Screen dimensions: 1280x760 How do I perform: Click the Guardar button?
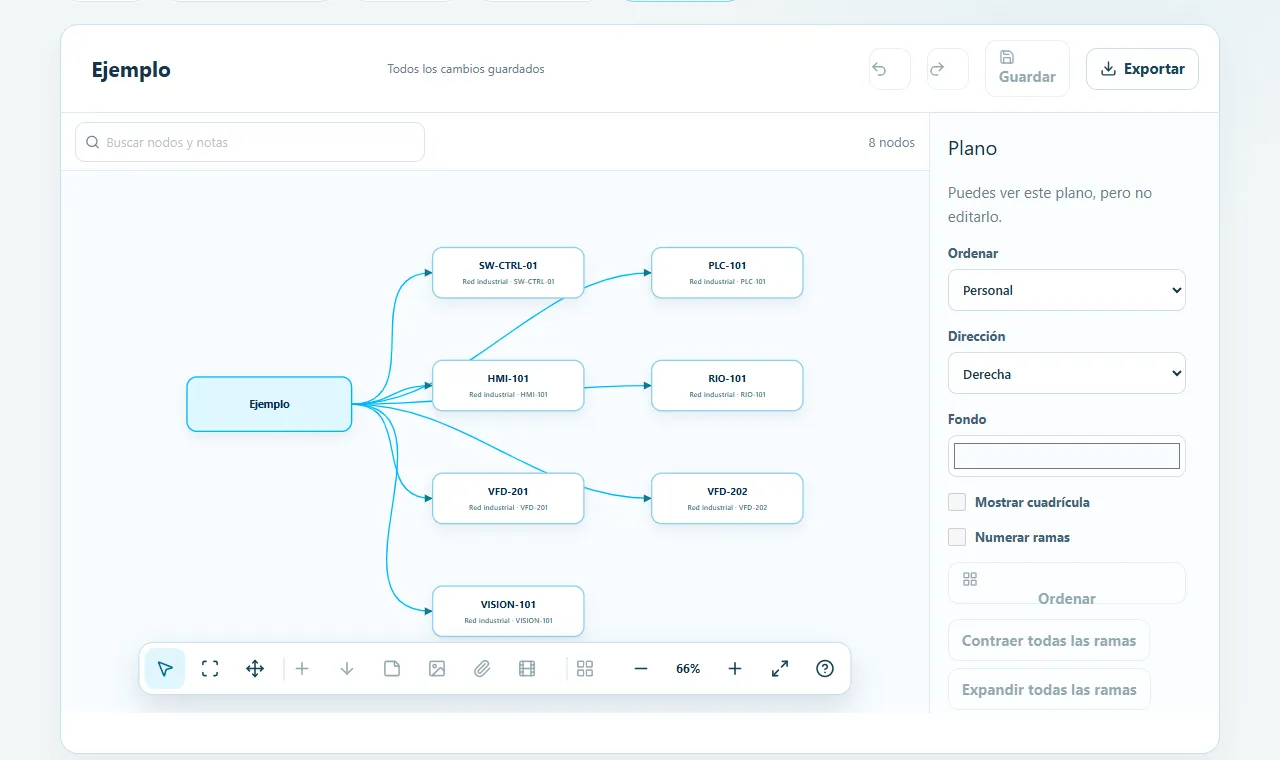pos(1027,69)
